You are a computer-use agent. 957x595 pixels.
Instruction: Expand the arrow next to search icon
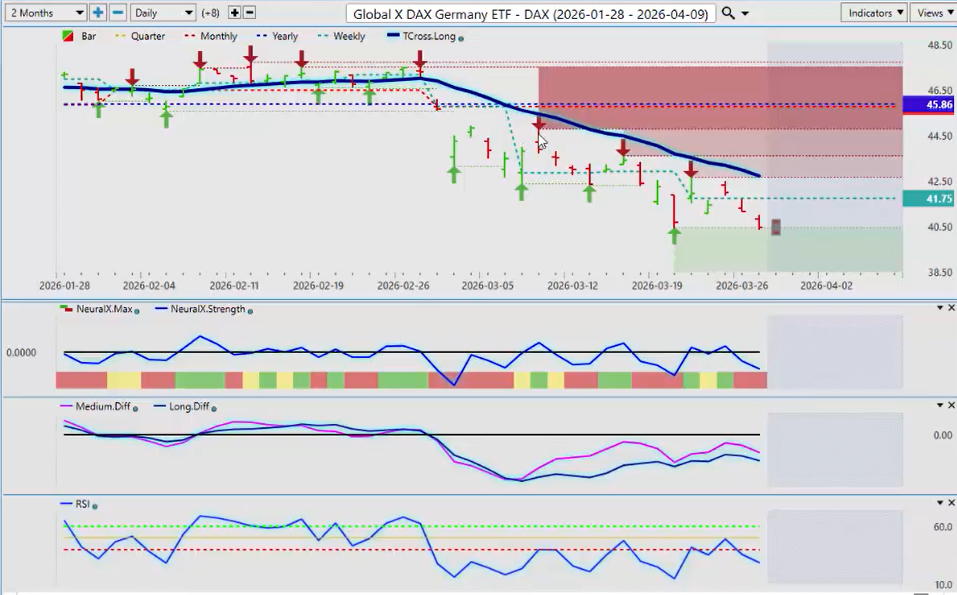(746, 13)
